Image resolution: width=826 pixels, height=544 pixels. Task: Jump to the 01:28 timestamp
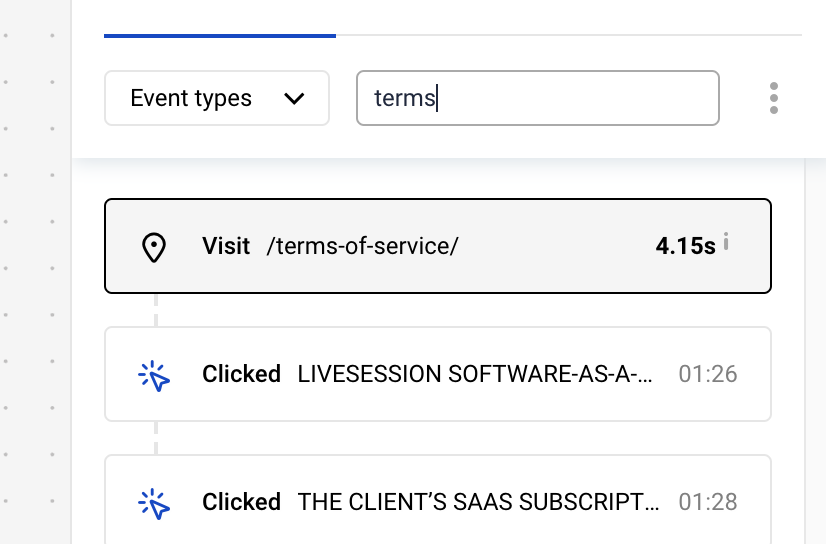708,502
